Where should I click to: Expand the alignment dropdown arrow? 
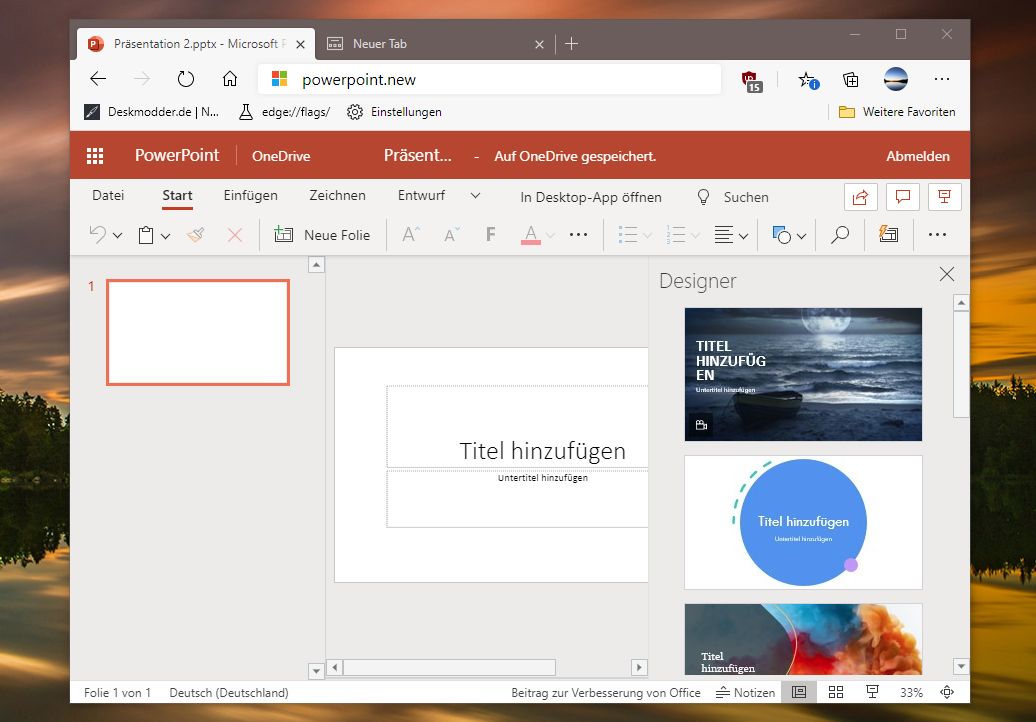[743, 236]
